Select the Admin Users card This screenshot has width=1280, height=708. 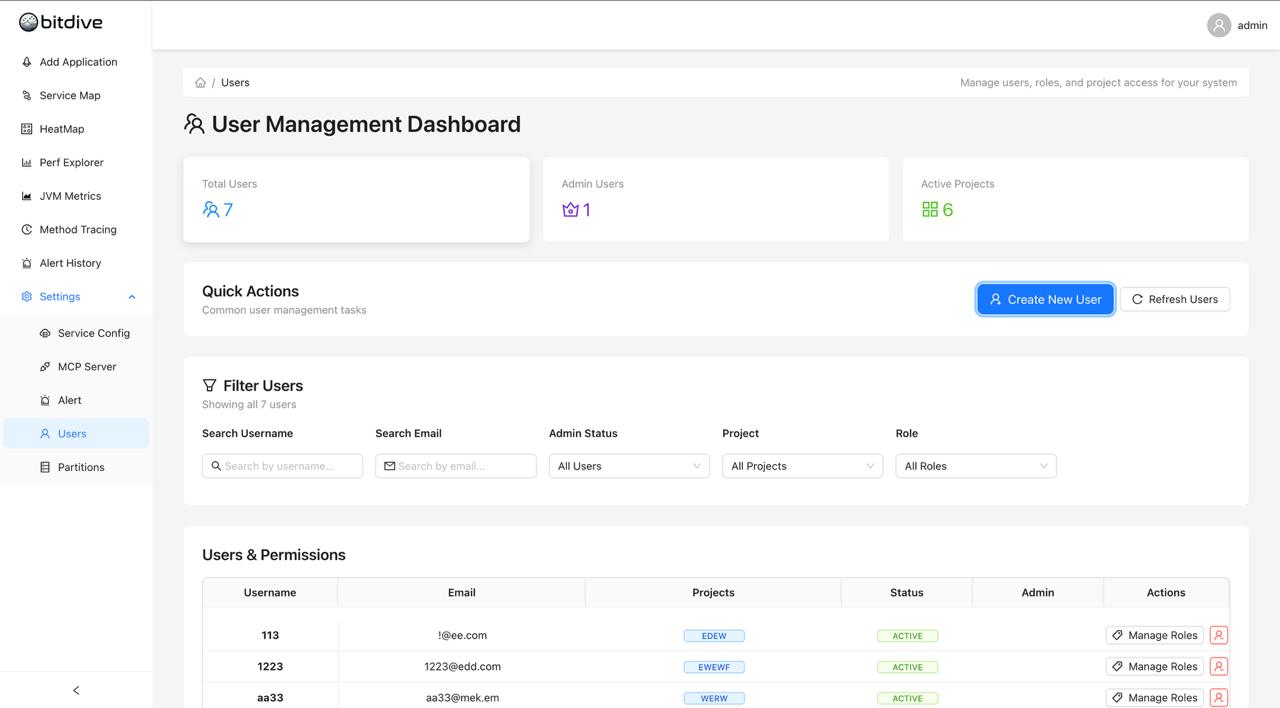(x=716, y=199)
